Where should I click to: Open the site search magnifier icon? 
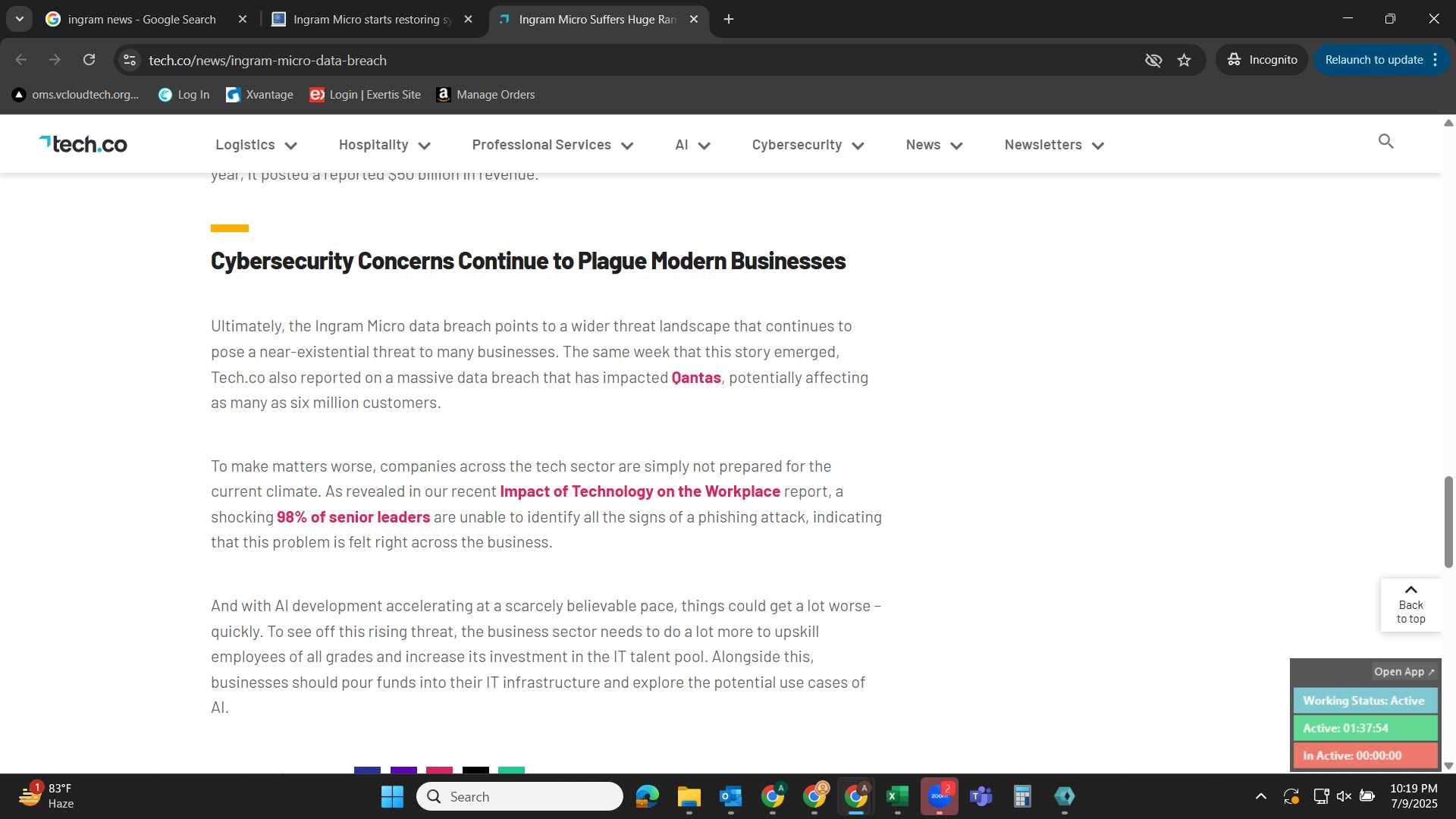(1385, 141)
